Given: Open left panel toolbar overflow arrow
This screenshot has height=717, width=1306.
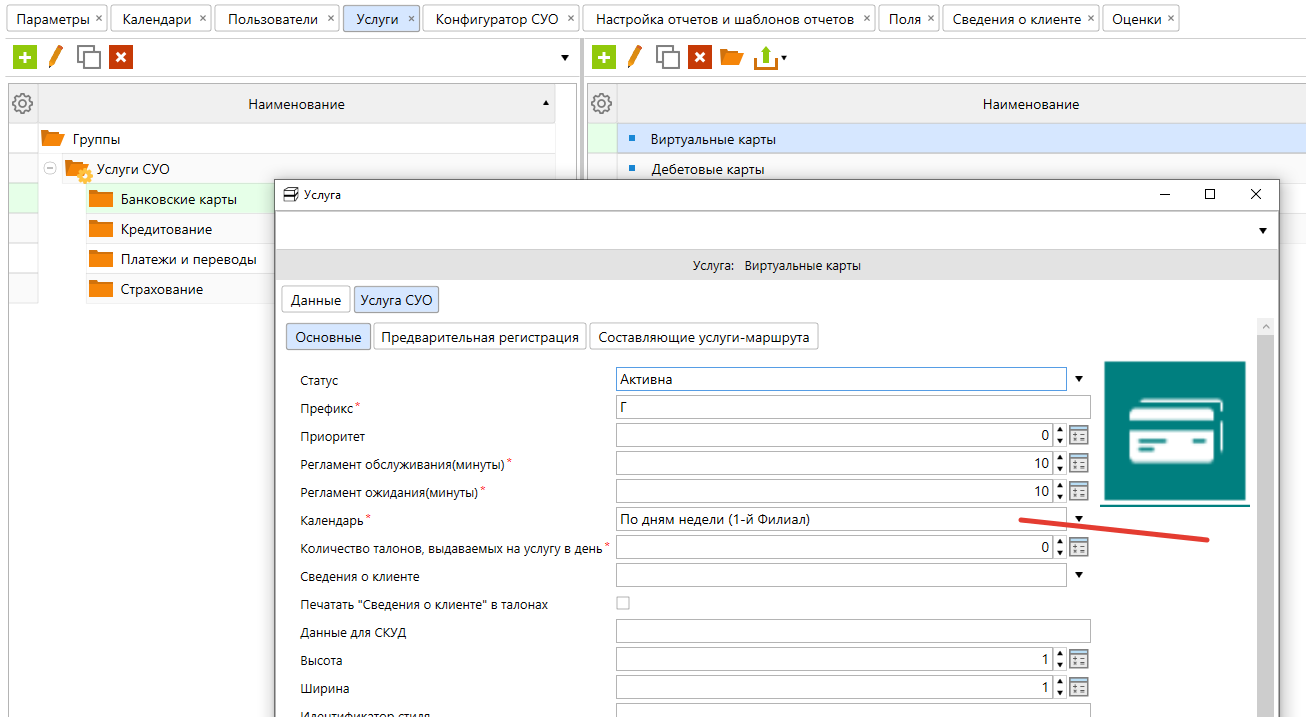Looking at the screenshot, I should (x=565, y=58).
